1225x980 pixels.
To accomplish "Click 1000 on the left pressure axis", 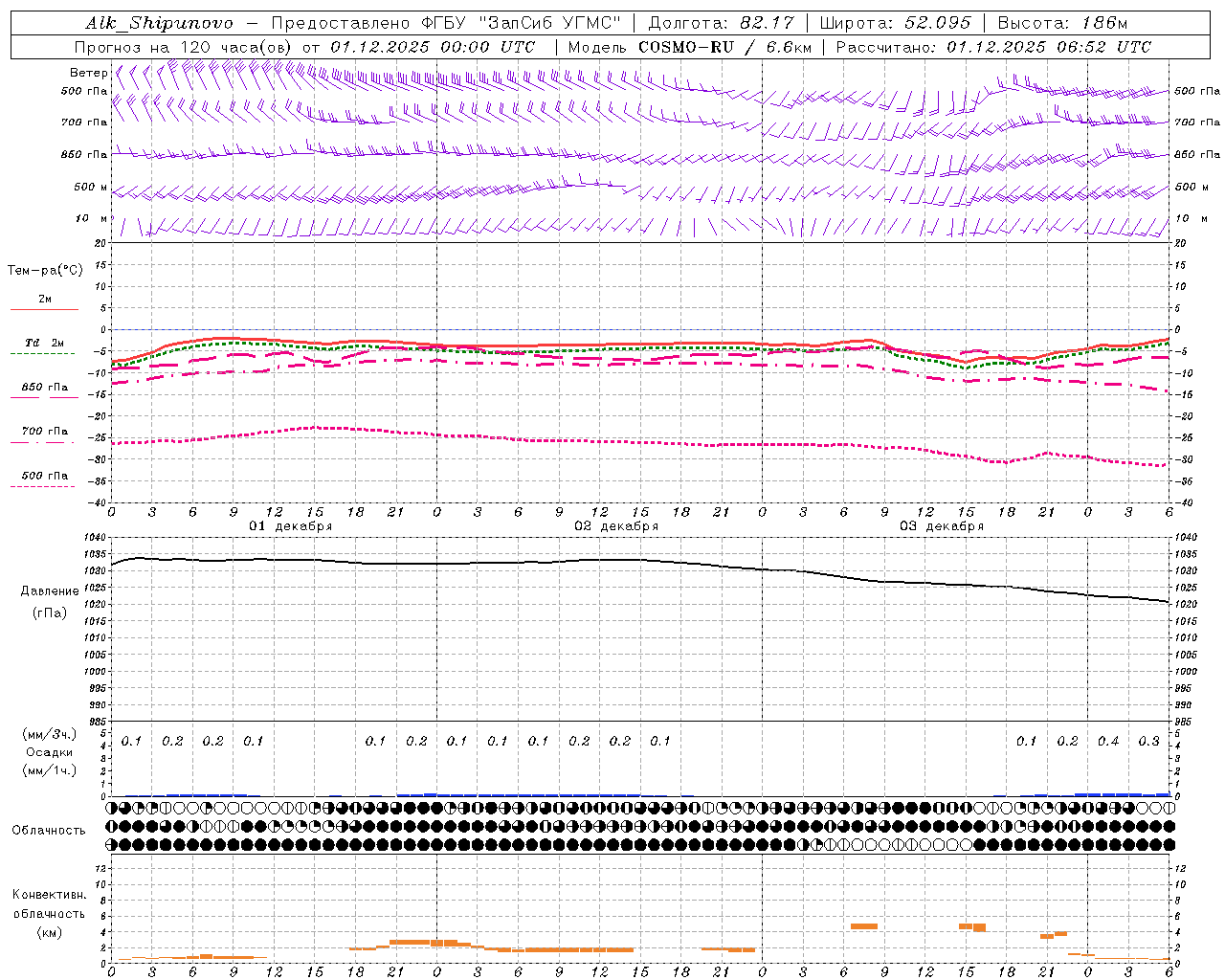I will 96,672.
